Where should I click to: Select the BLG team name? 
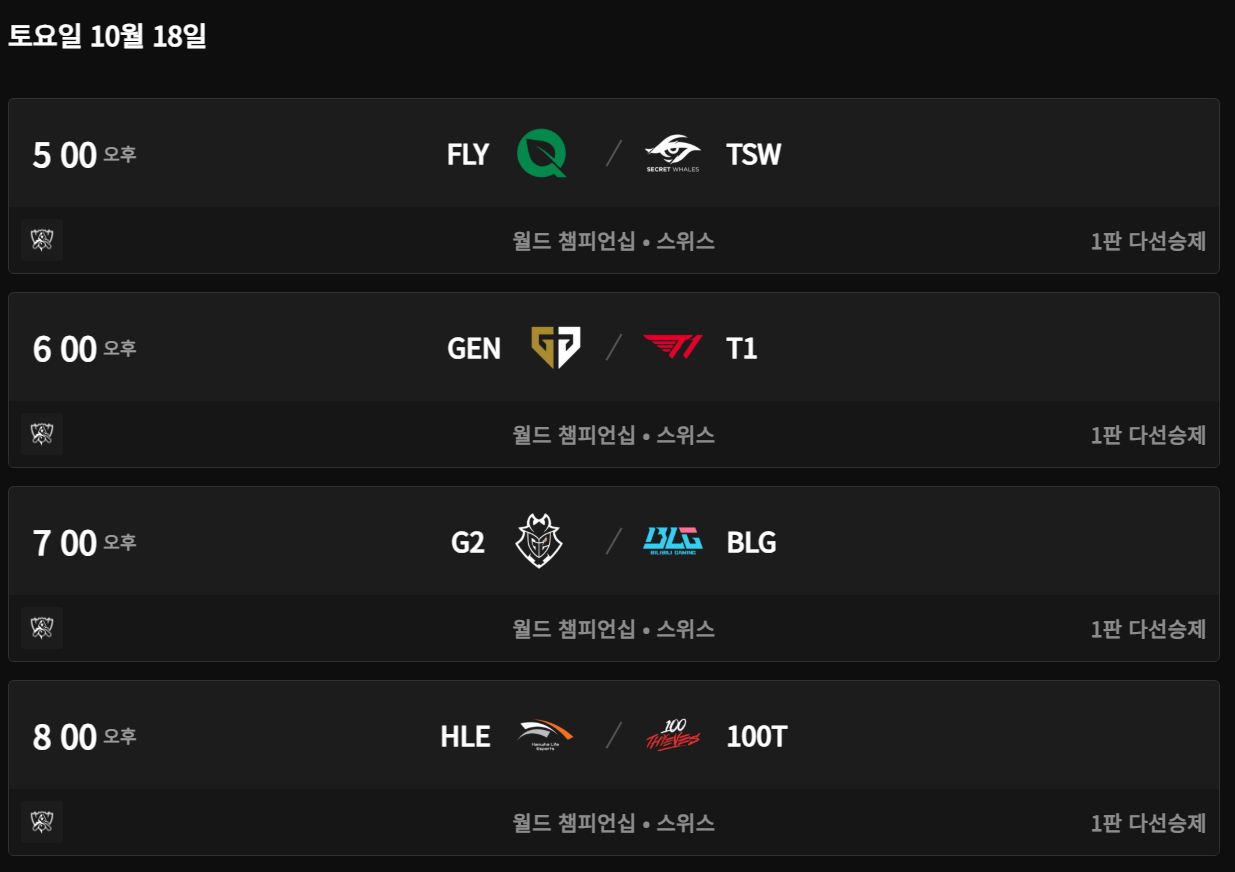pyautogui.click(x=751, y=542)
